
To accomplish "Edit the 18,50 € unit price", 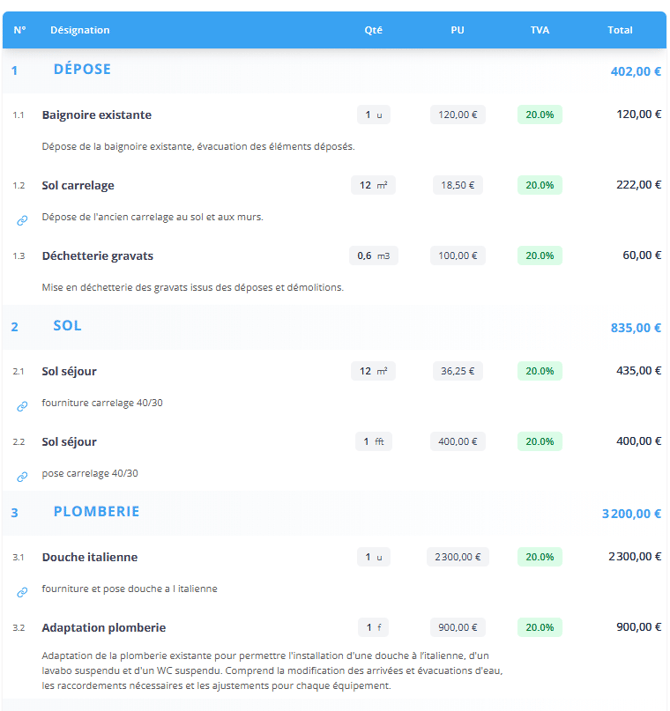I will (457, 185).
